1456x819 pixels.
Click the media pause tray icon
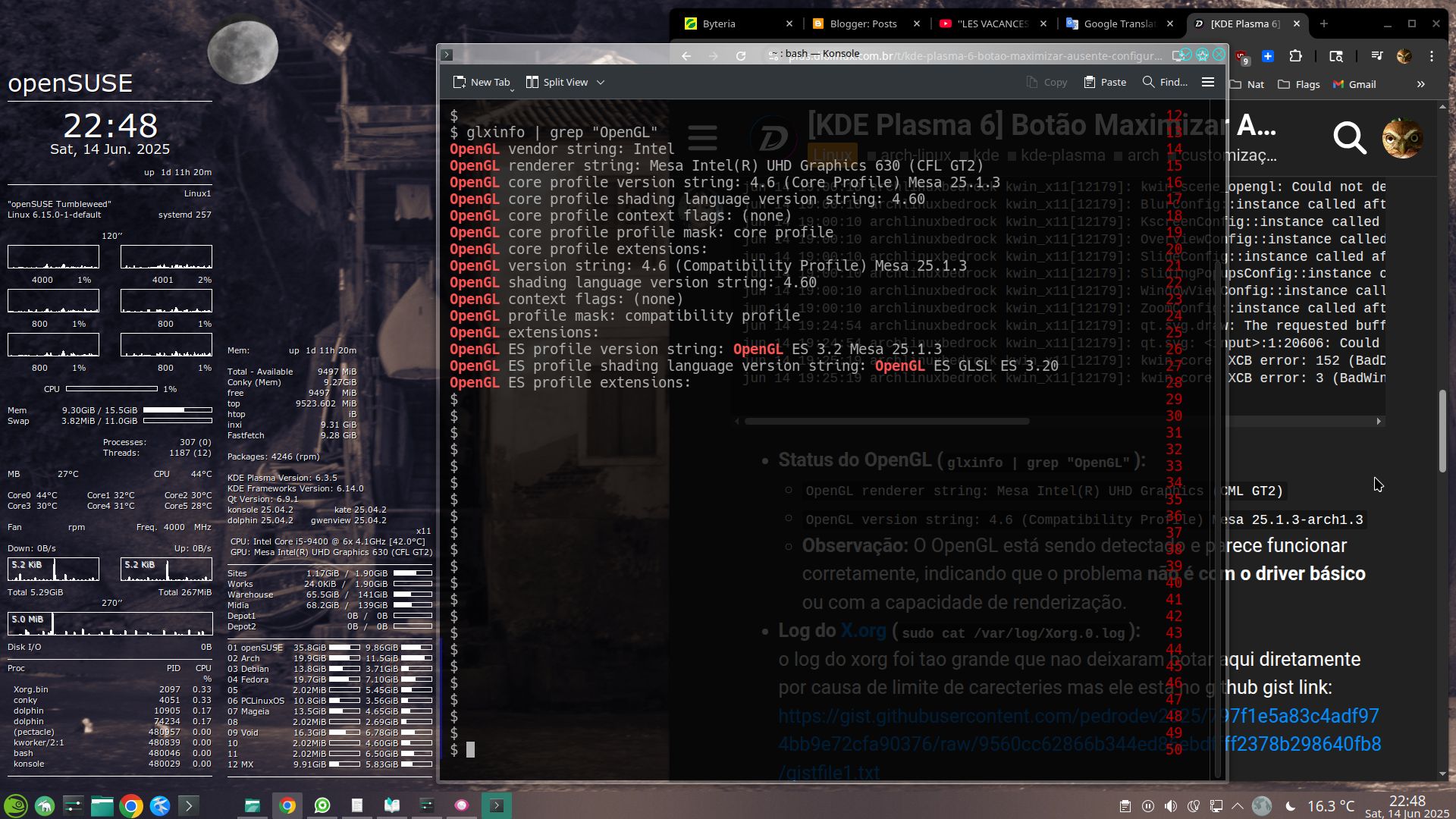(x=1148, y=806)
